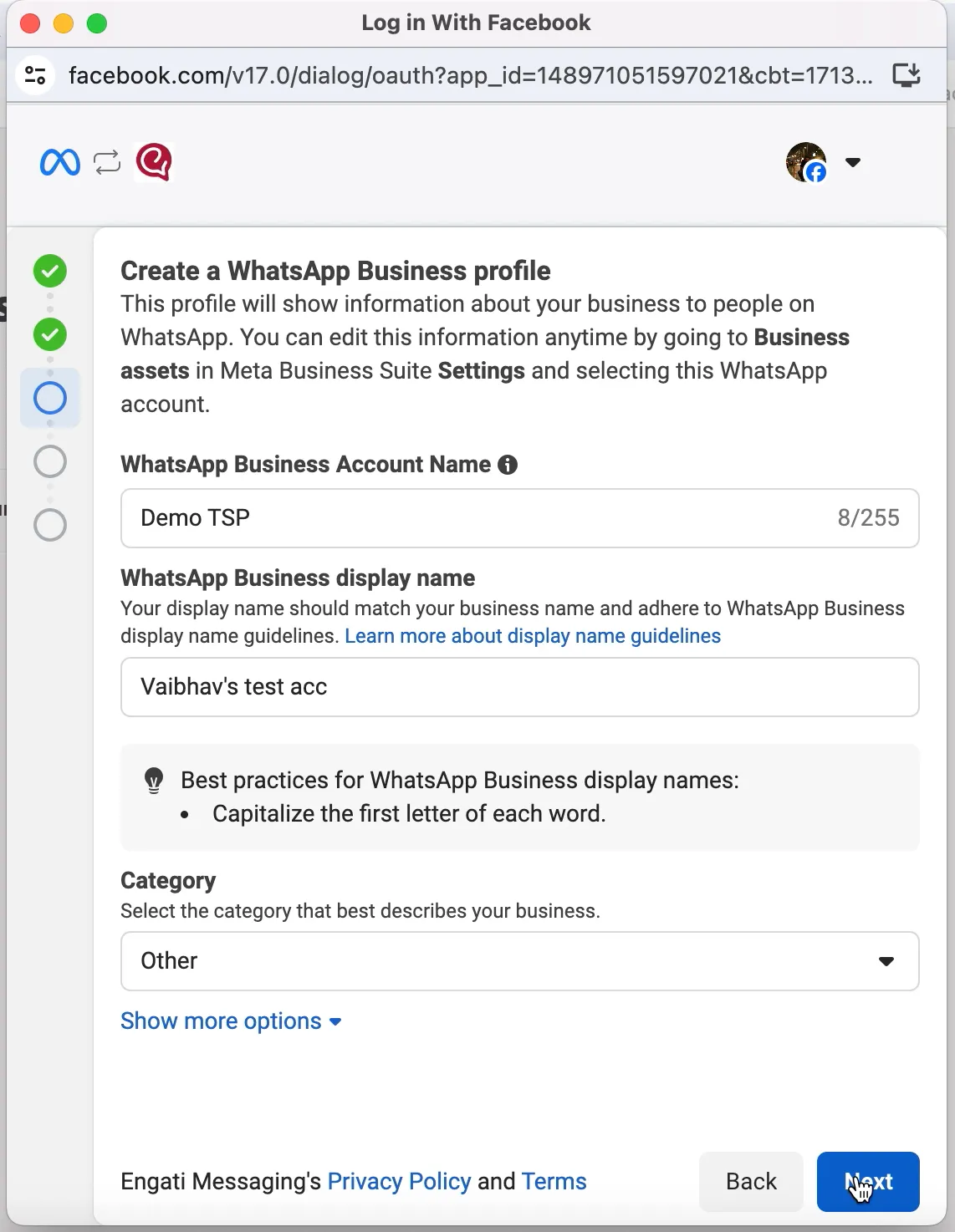Click the Capitalize the first letter tip
Screen dimensions: 955x1232
(x=409, y=814)
